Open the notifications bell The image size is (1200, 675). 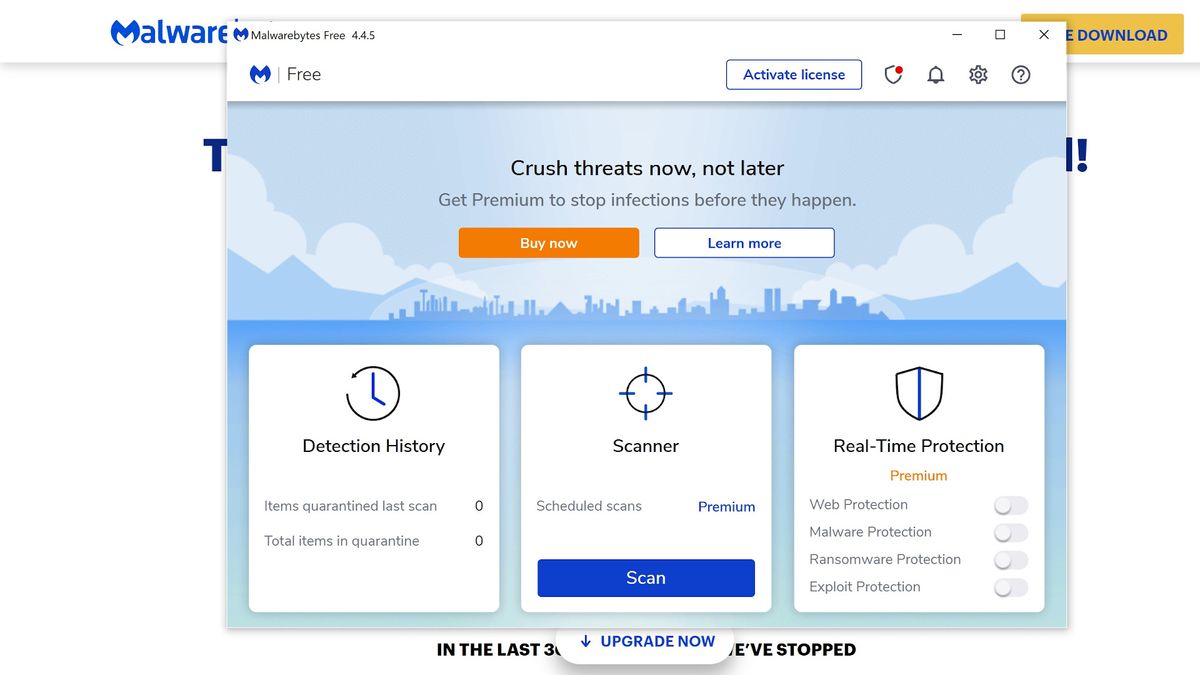(x=936, y=75)
